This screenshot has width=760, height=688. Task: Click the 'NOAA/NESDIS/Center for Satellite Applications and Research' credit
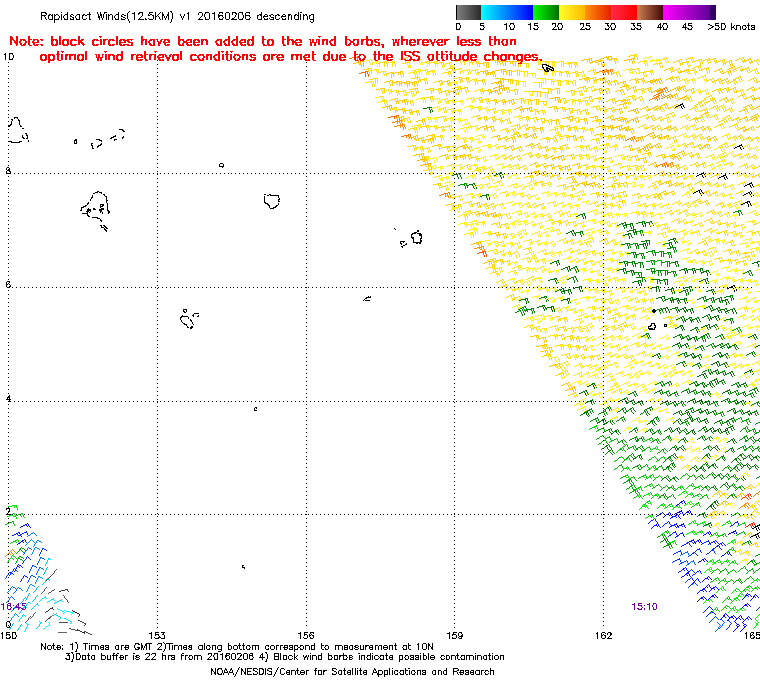tap(352, 672)
